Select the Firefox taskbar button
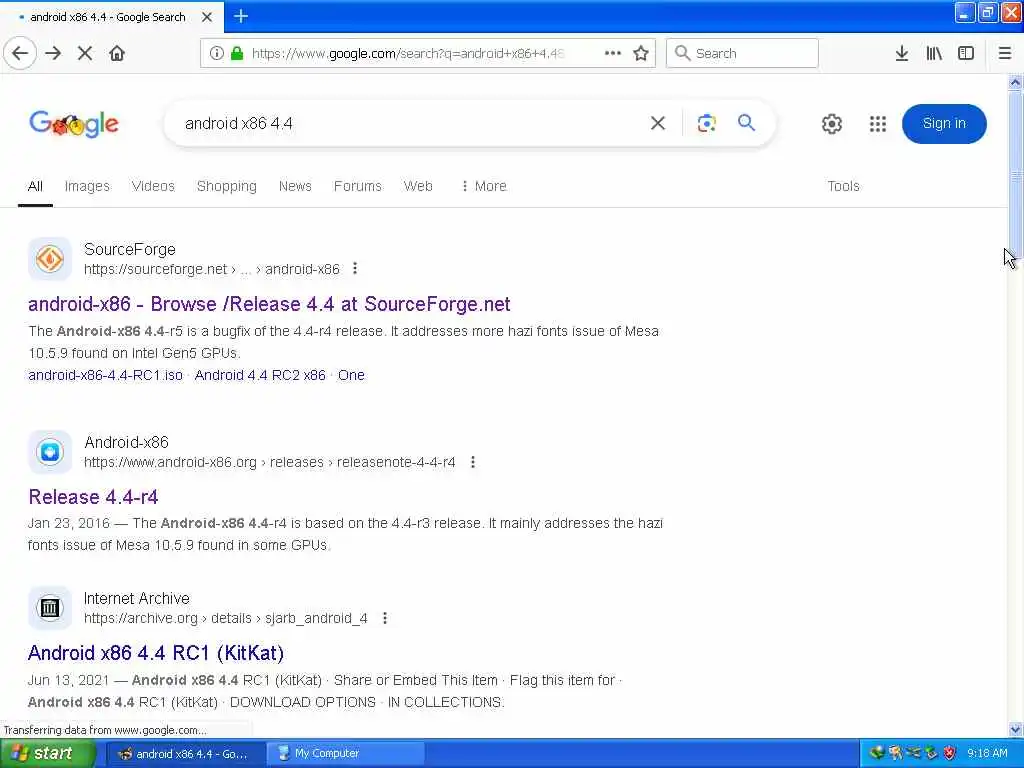Viewport: 1024px width, 768px height. tap(186, 754)
